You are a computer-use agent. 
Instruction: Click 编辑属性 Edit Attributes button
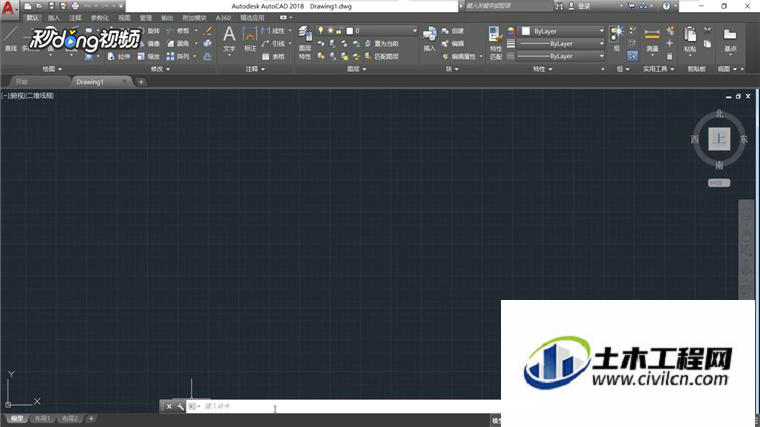tap(459, 56)
